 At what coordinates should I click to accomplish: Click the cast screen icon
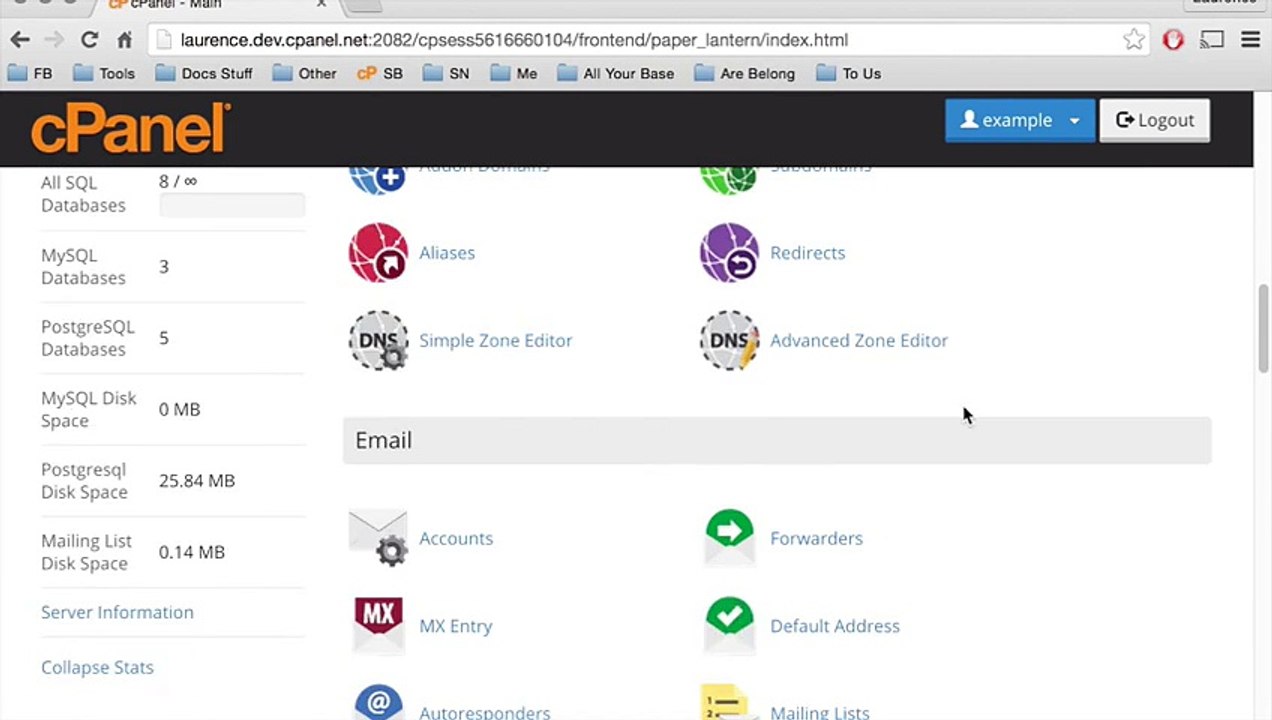(x=1212, y=40)
